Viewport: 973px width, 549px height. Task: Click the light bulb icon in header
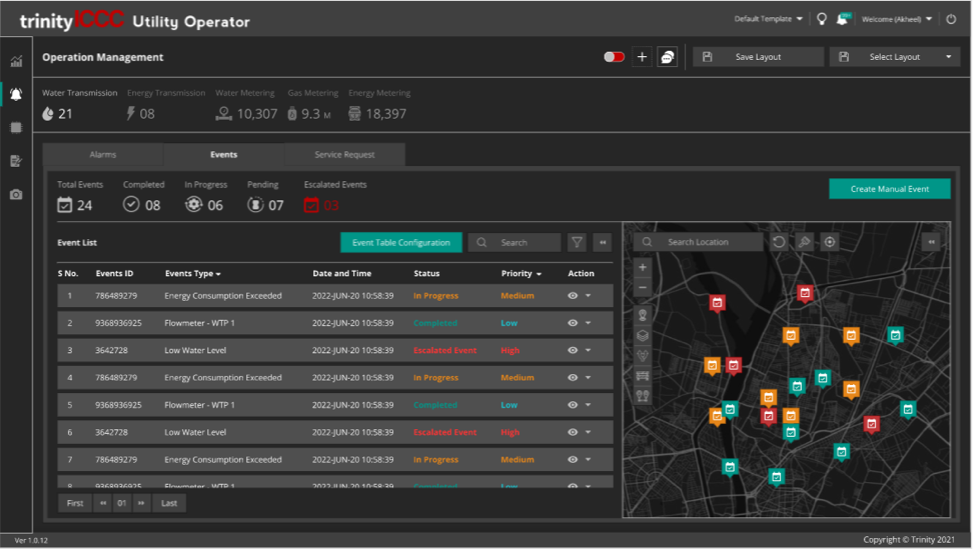(822, 19)
